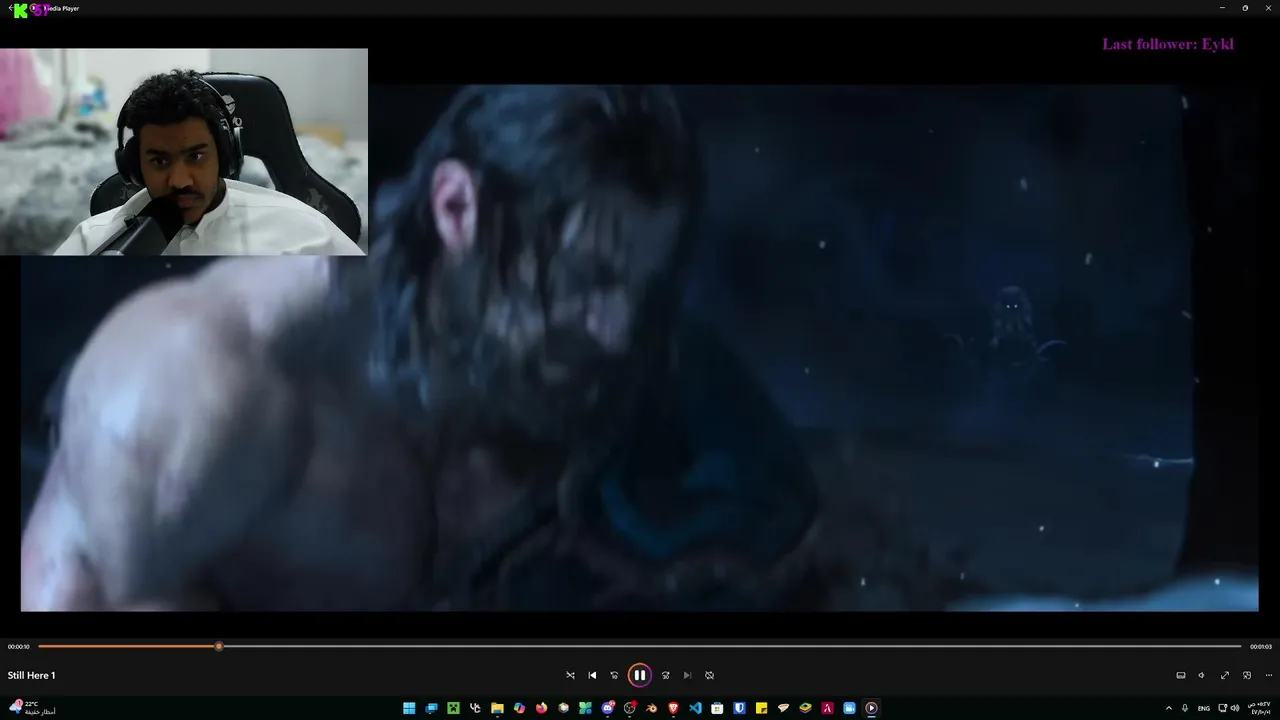The height and width of the screenshot is (720, 1280).
Task: Open Sticky Notes from the taskbar
Action: 761,708
